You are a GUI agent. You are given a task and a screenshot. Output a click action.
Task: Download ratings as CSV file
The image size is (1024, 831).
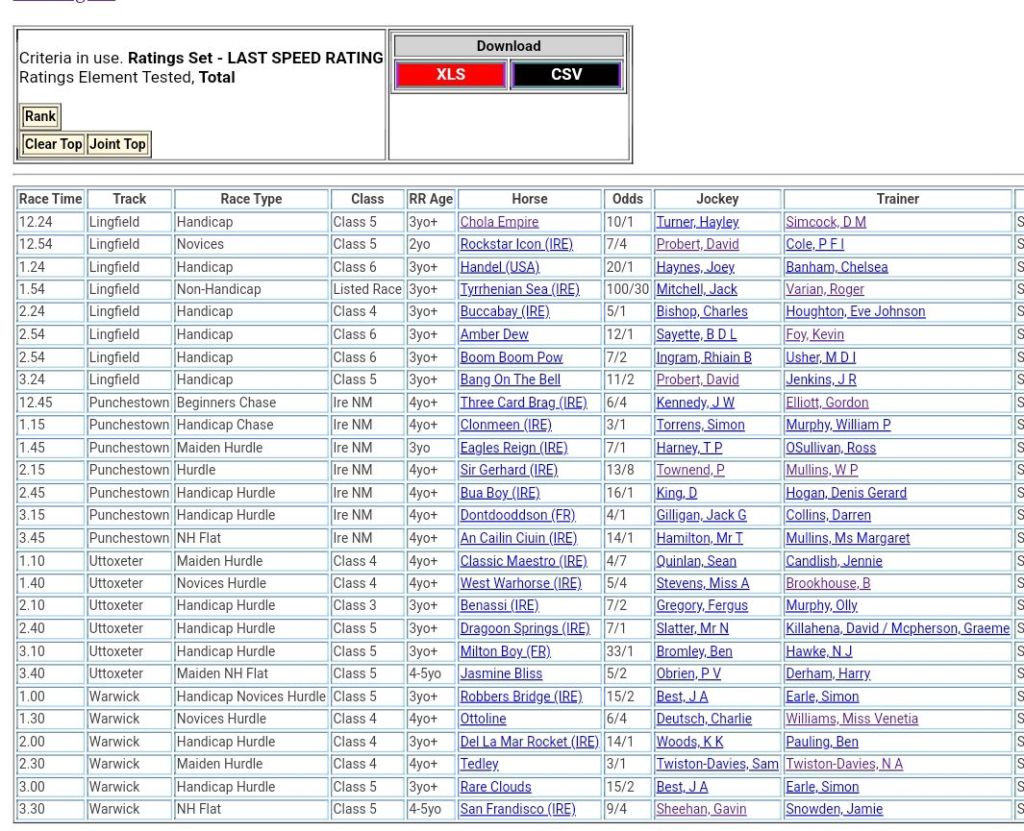click(x=566, y=75)
